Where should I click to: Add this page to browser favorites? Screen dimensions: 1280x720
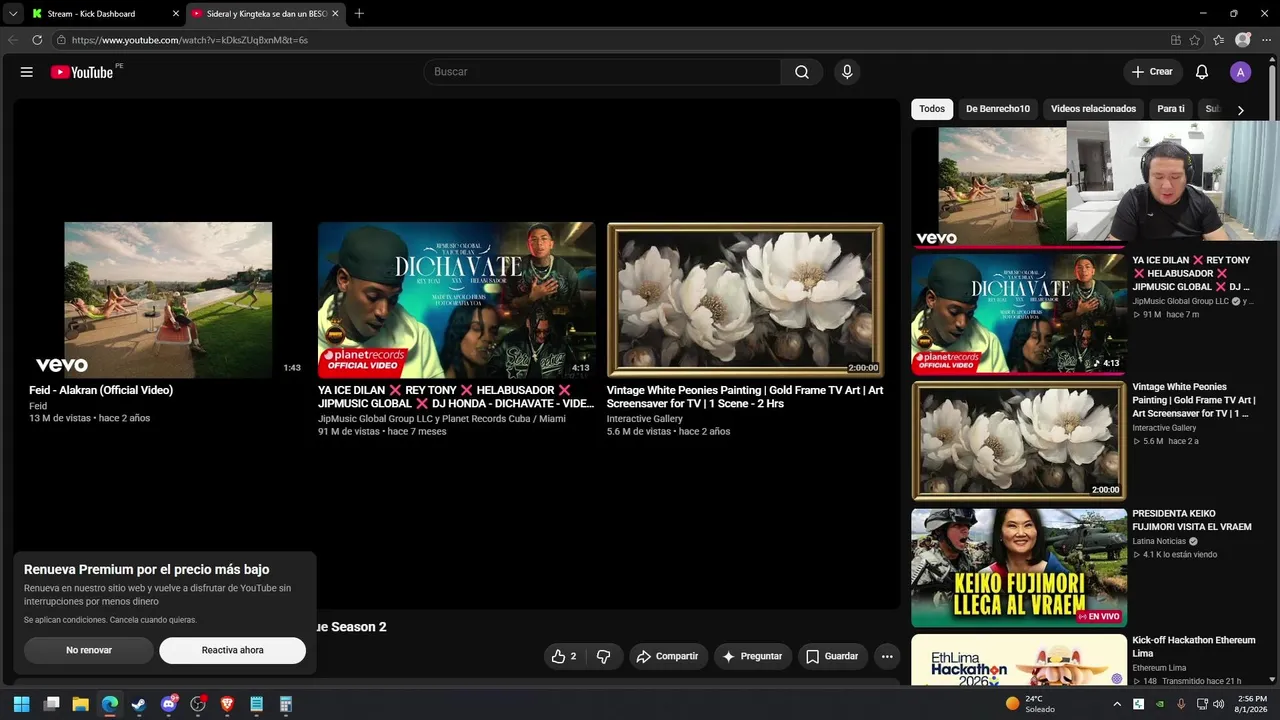[x=1194, y=40]
